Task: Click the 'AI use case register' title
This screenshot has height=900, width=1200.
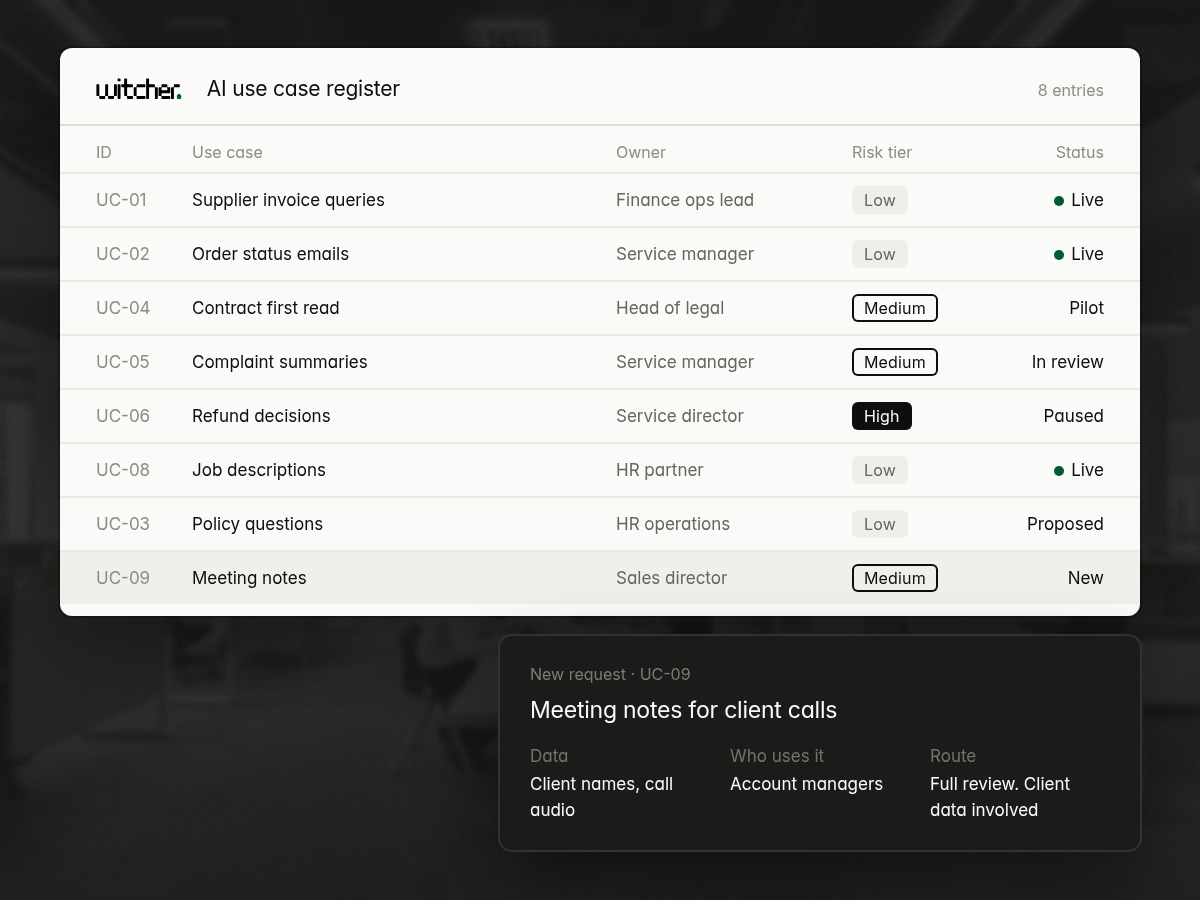Action: (x=303, y=89)
